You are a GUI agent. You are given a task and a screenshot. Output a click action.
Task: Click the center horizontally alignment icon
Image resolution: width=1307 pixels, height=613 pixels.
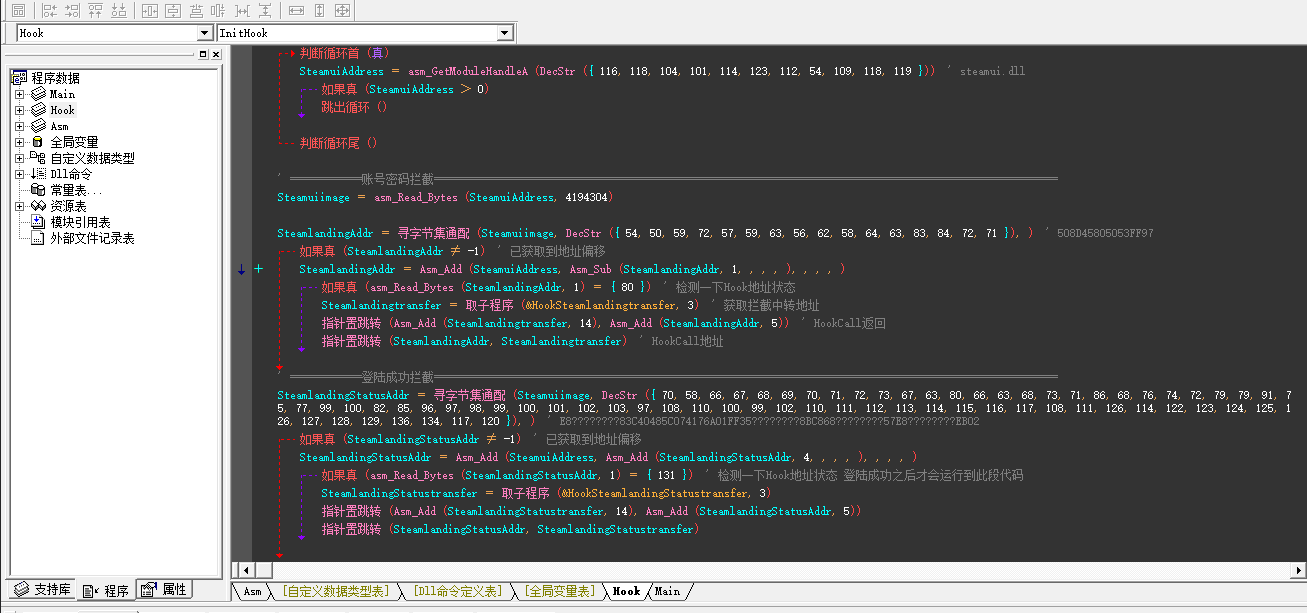click(x=148, y=11)
